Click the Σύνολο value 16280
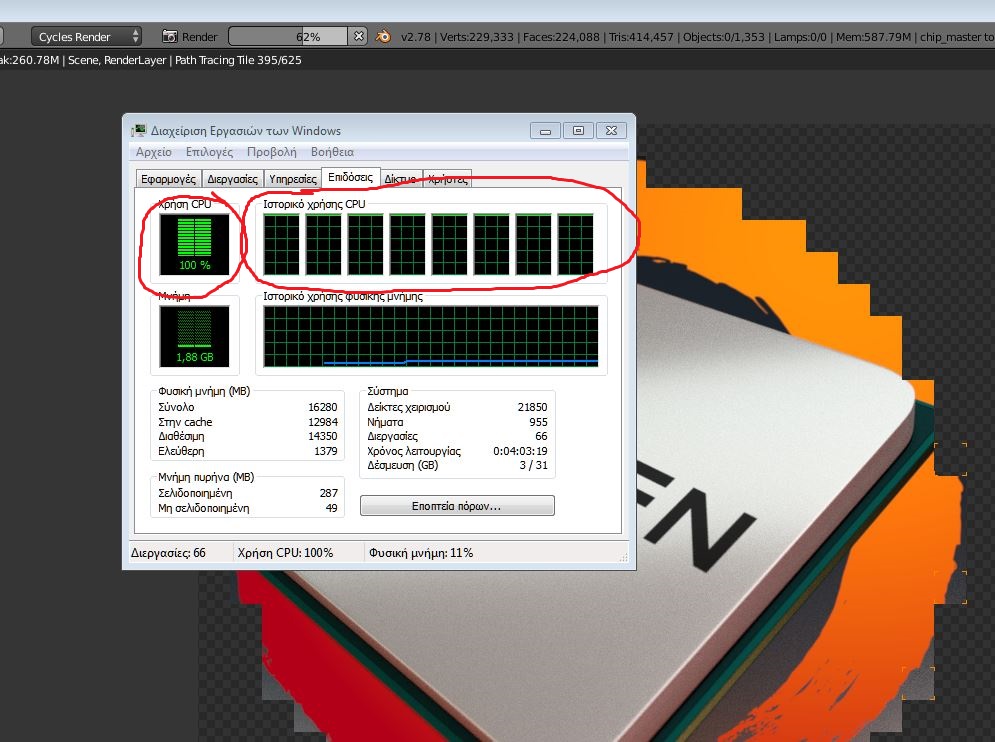This screenshot has height=742, width=995. point(322,407)
